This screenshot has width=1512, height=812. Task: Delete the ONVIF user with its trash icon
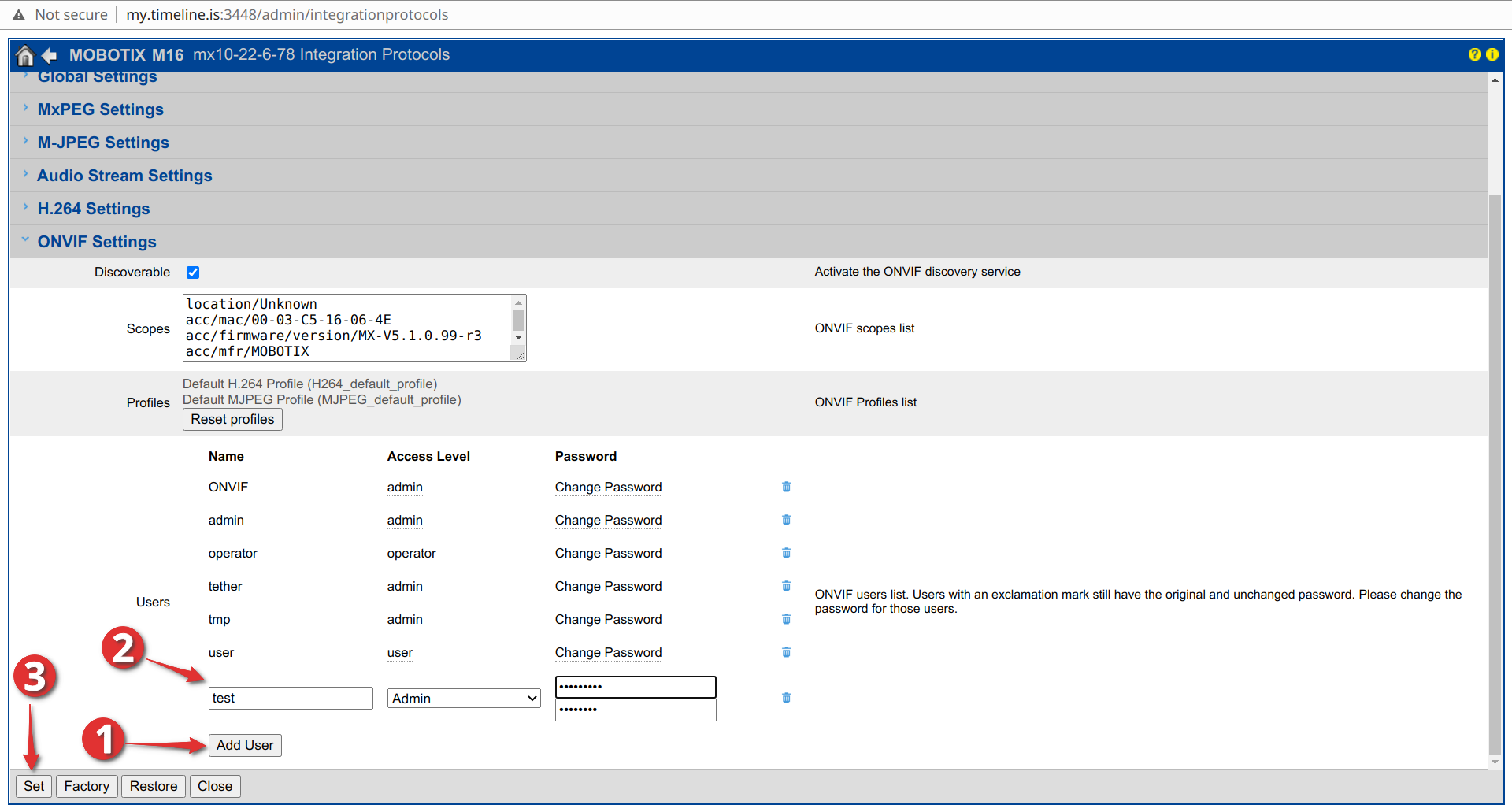tap(786, 487)
